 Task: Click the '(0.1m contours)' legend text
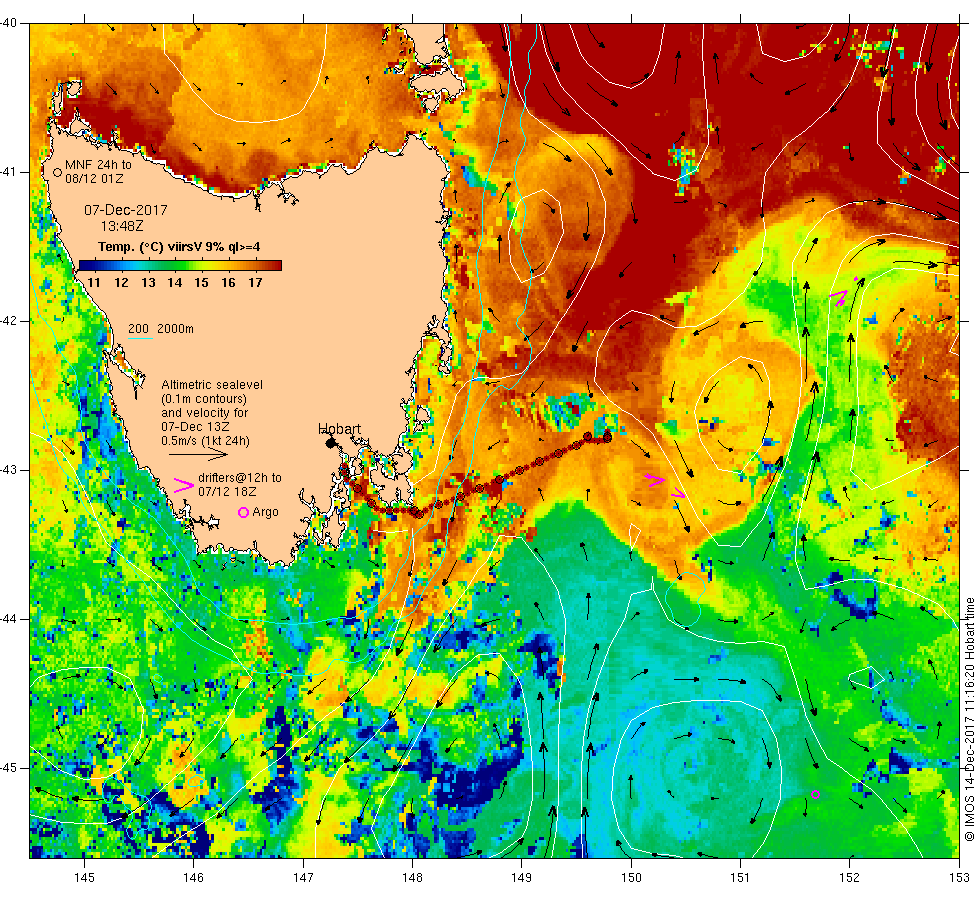point(204,399)
